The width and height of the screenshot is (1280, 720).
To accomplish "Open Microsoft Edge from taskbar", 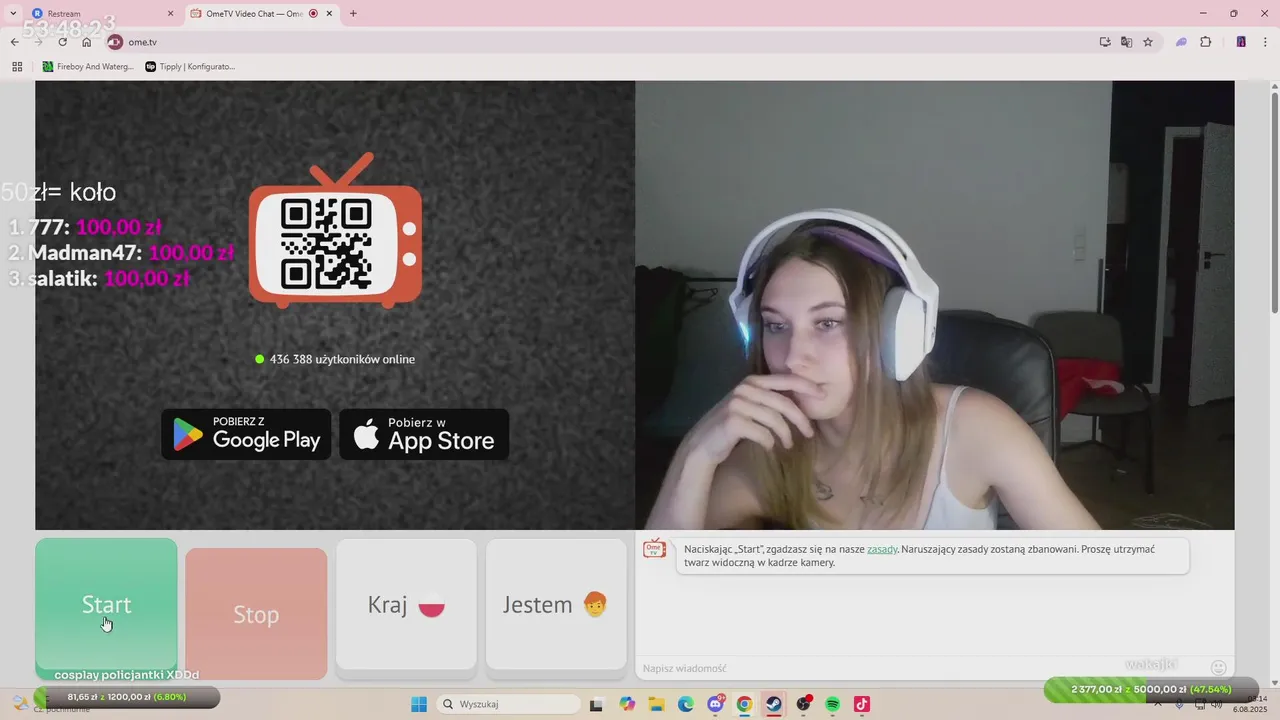I will (x=686, y=704).
